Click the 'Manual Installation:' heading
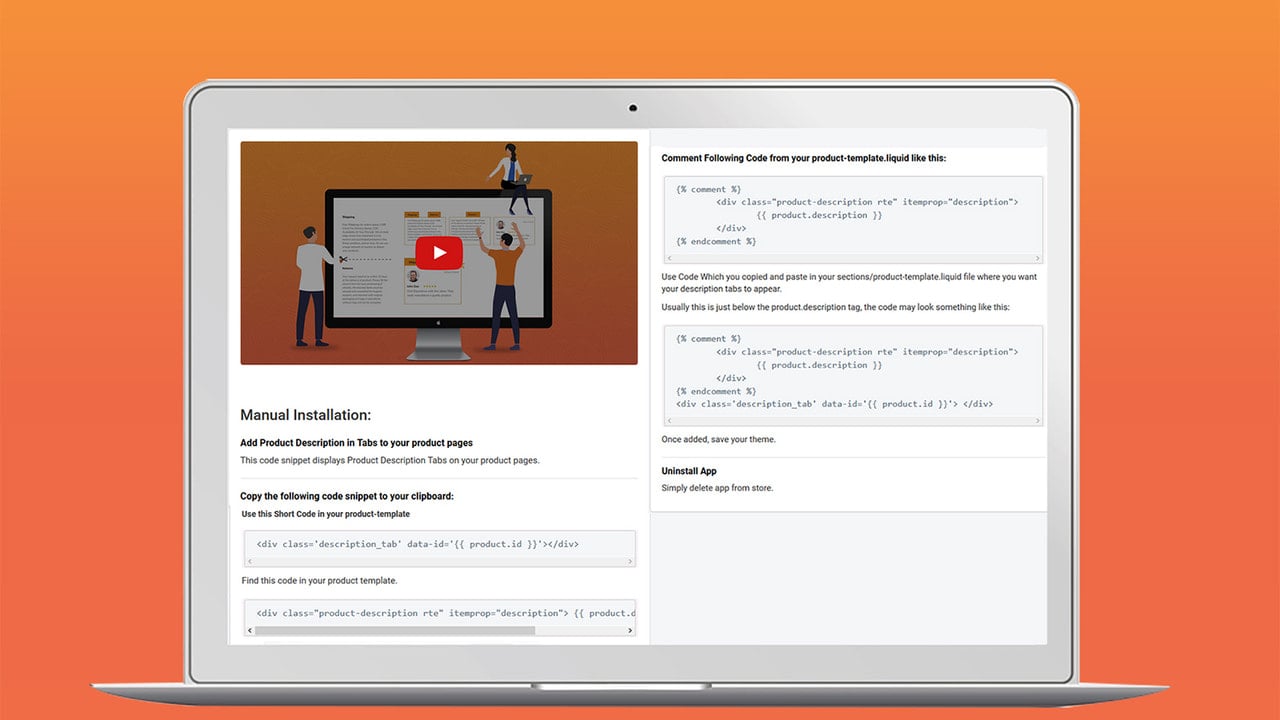Screen dimensions: 1280x720 [x=305, y=415]
